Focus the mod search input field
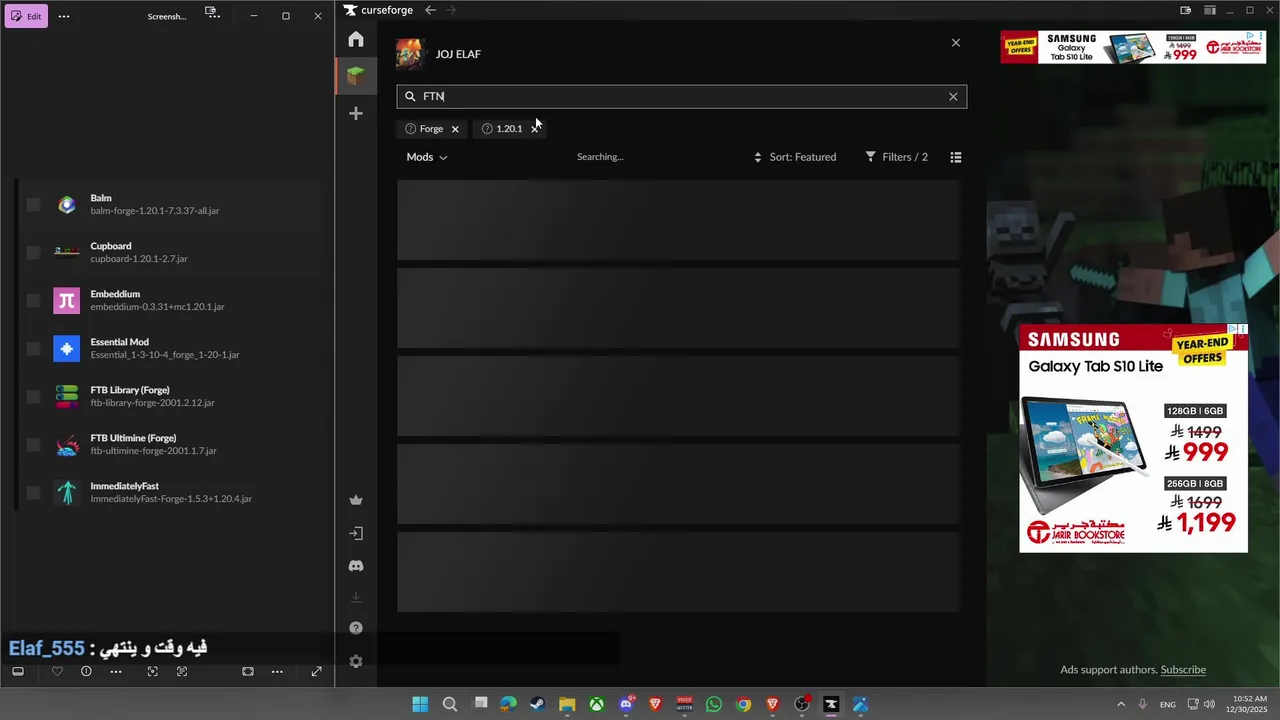Image resolution: width=1280 pixels, height=720 pixels. [682, 96]
